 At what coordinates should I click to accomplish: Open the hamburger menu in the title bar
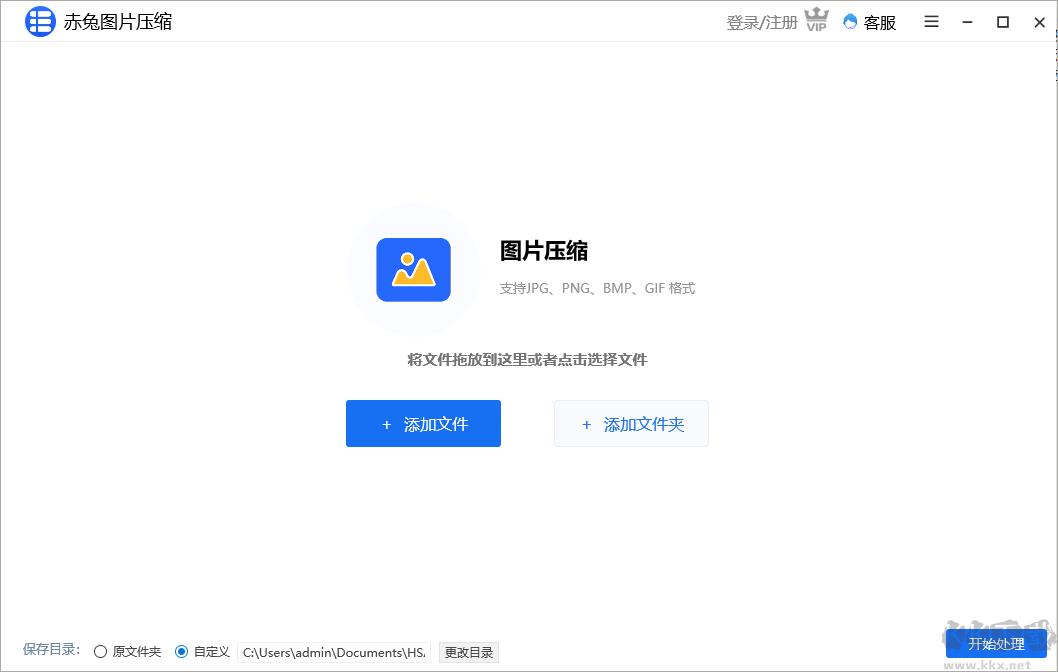click(x=931, y=21)
